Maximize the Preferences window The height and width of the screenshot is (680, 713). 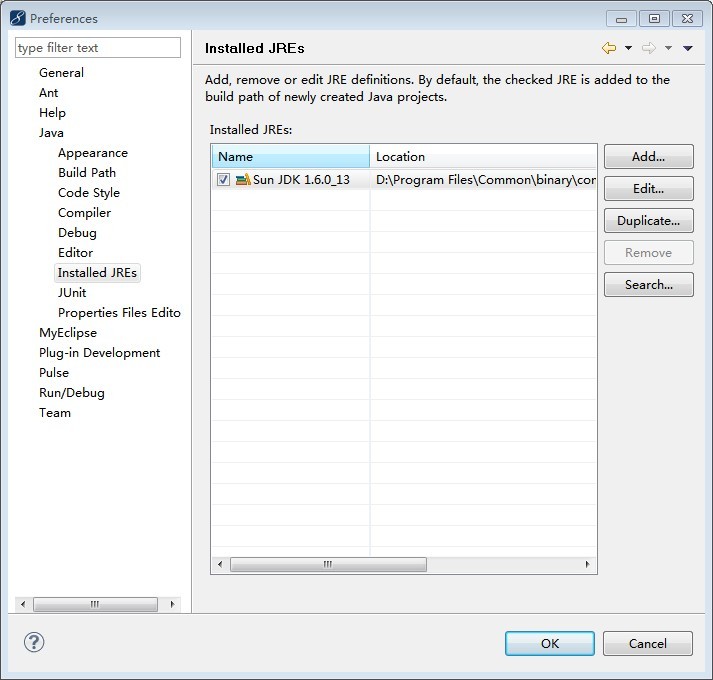(x=654, y=19)
